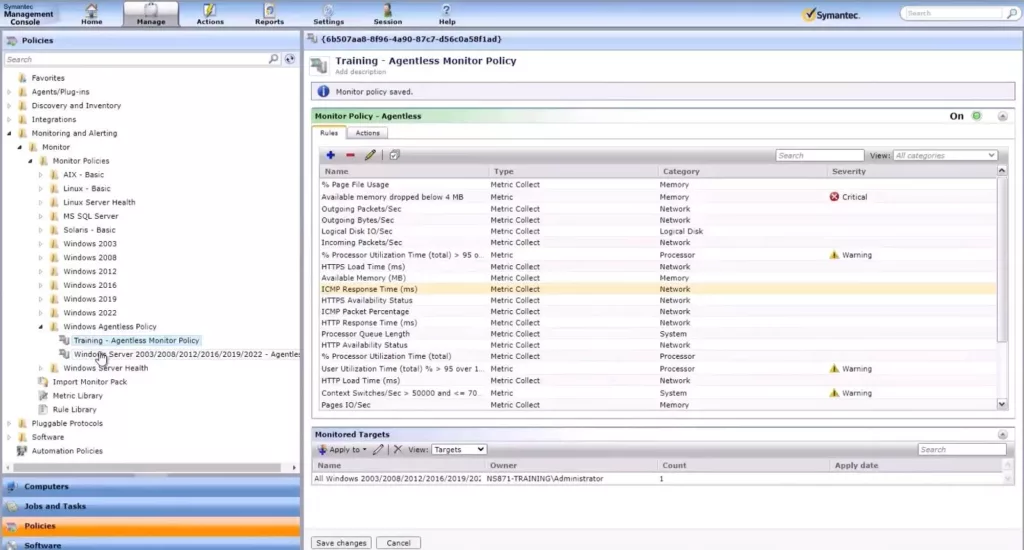Open the Policies navigation pane button

pos(151,526)
